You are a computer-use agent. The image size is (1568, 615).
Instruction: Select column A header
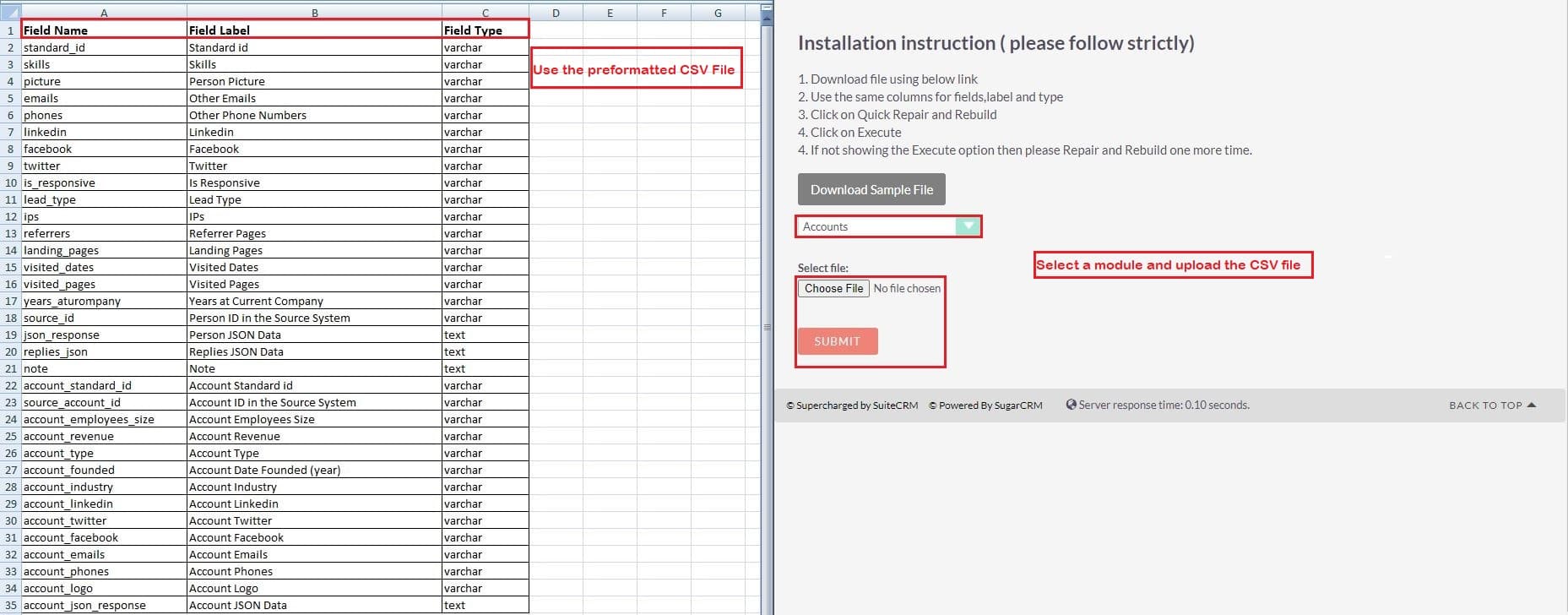(104, 13)
